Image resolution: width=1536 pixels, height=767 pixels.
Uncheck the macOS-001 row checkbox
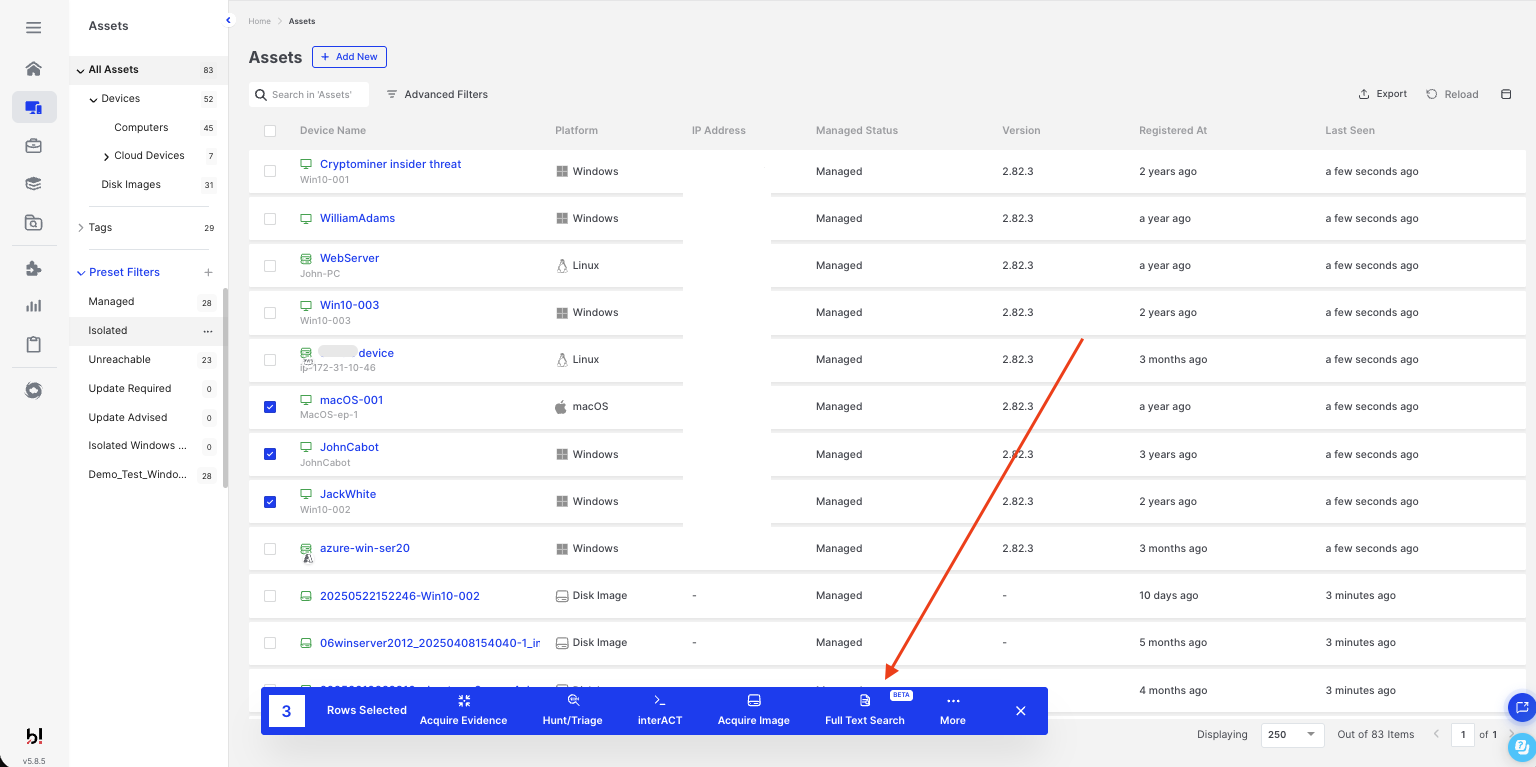tap(270, 407)
